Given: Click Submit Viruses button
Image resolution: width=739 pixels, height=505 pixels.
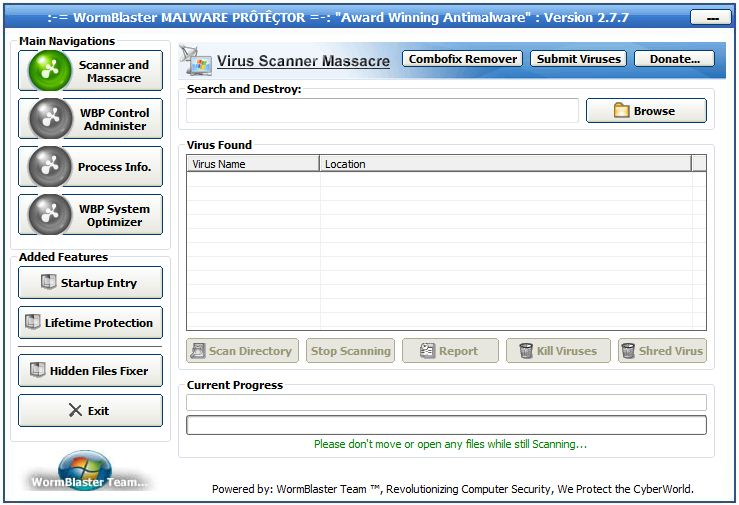Looking at the screenshot, I should [x=578, y=59].
